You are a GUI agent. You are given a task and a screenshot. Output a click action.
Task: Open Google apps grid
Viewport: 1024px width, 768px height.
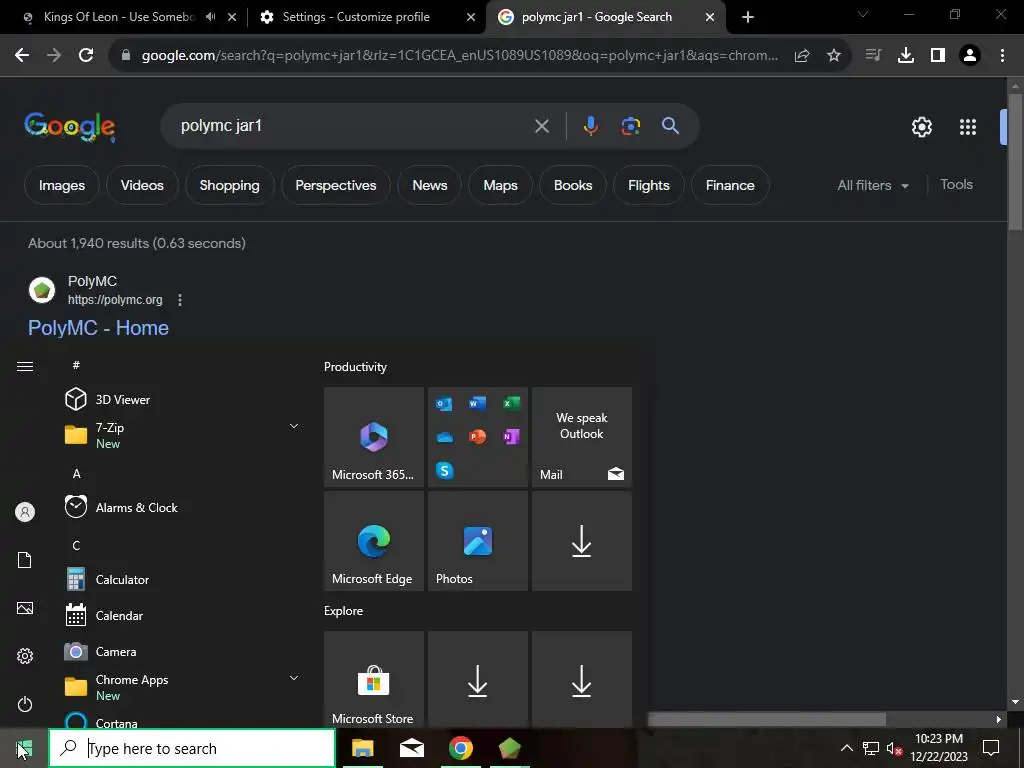(967, 127)
